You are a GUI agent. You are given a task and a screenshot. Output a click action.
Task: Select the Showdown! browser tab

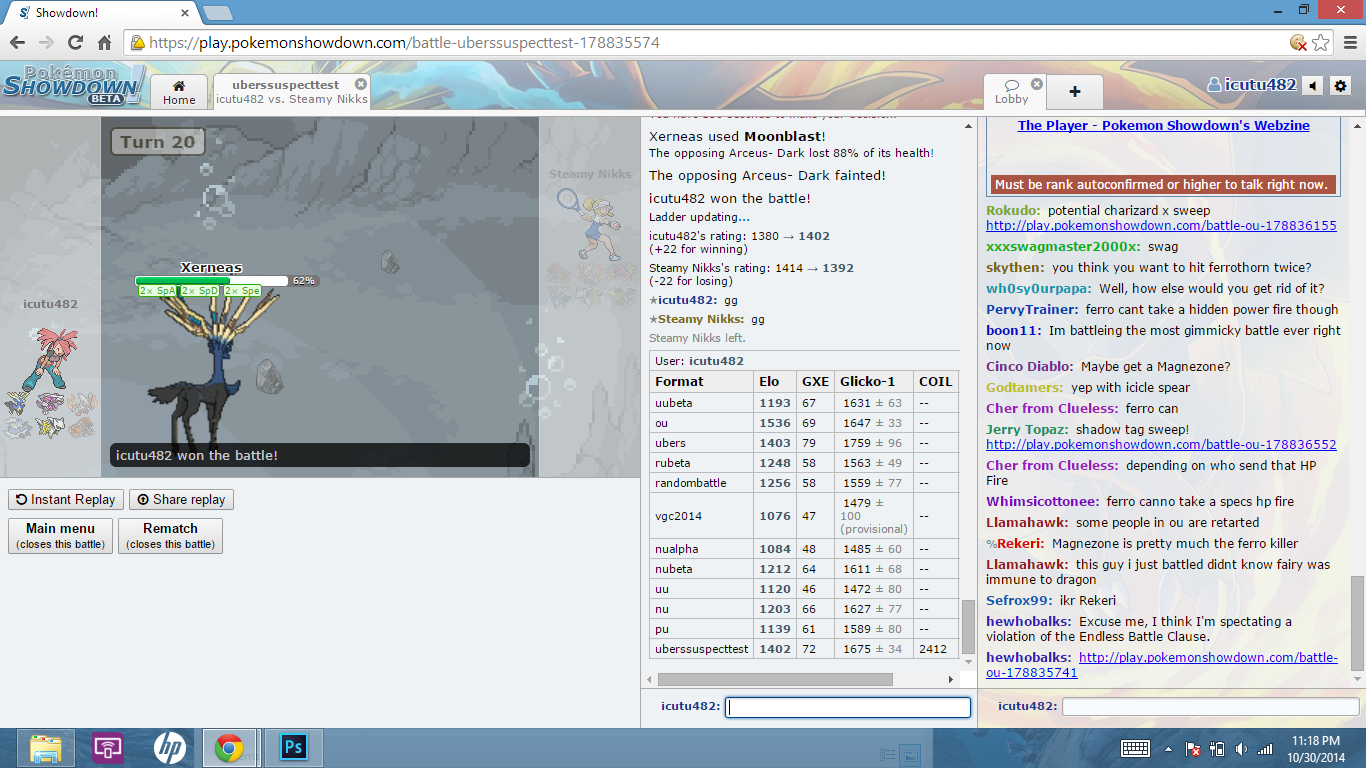pos(102,13)
